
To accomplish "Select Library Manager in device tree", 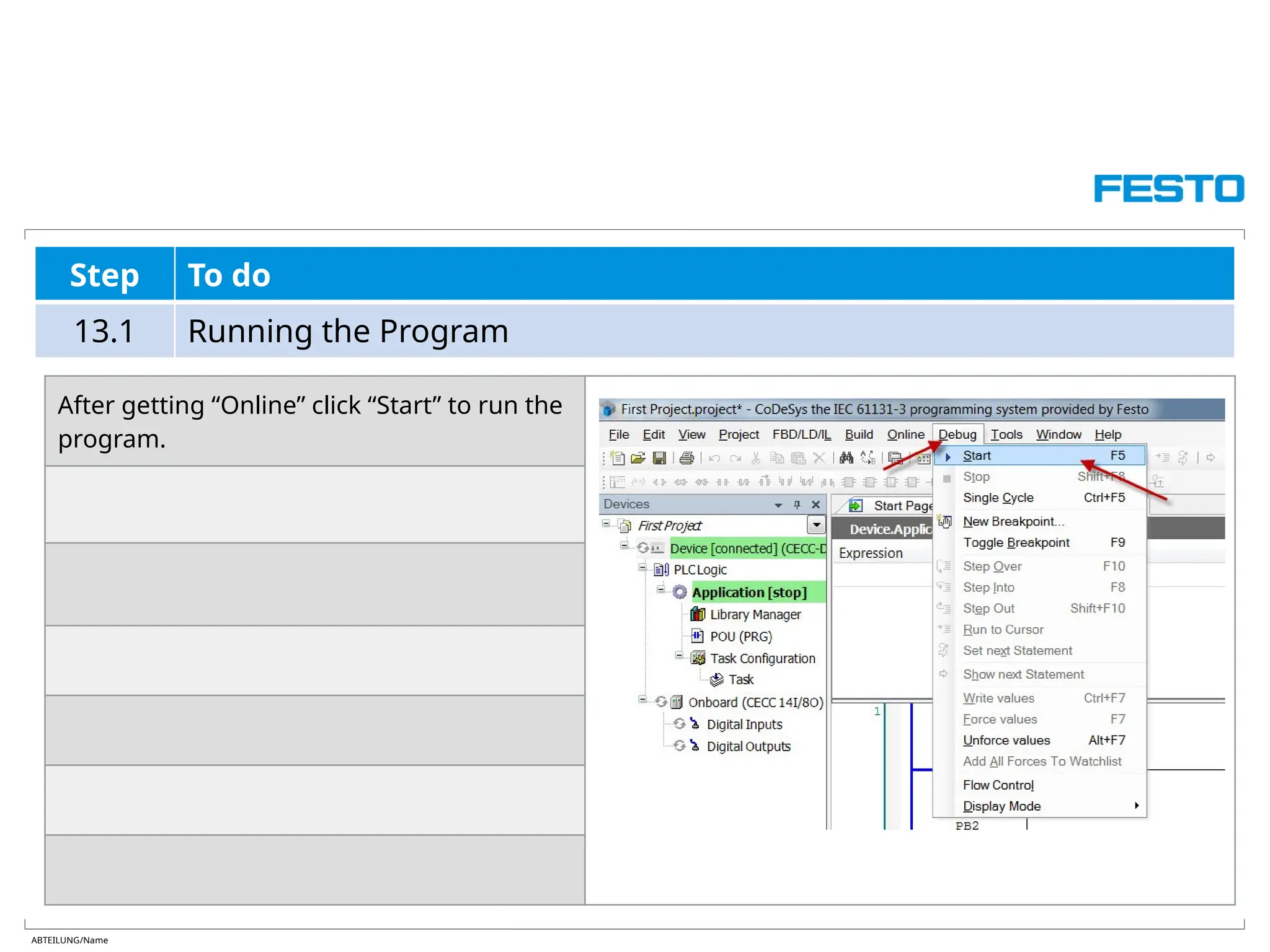I will coord(755,614).
